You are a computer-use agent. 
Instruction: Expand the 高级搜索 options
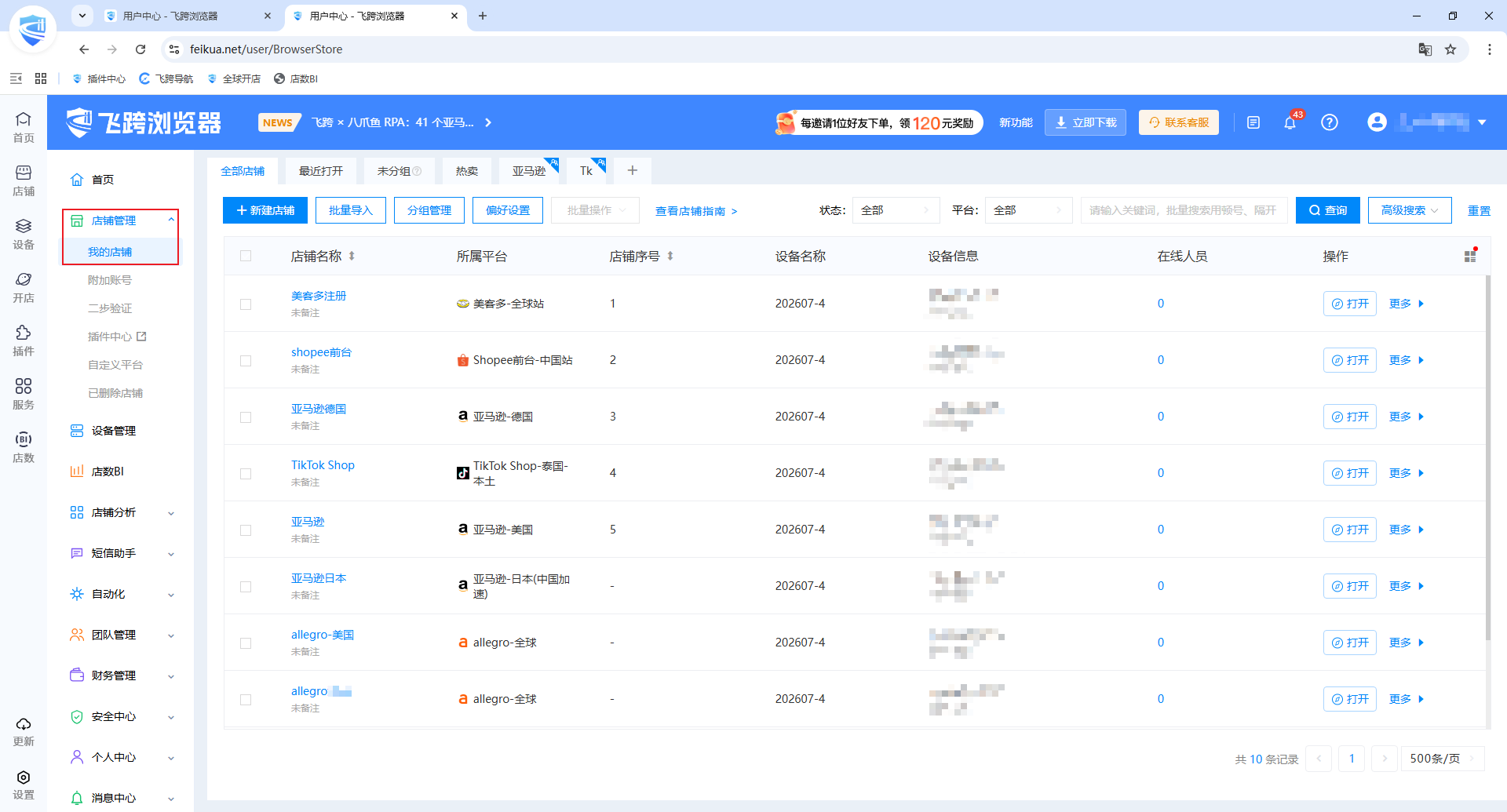[1410, 210]
